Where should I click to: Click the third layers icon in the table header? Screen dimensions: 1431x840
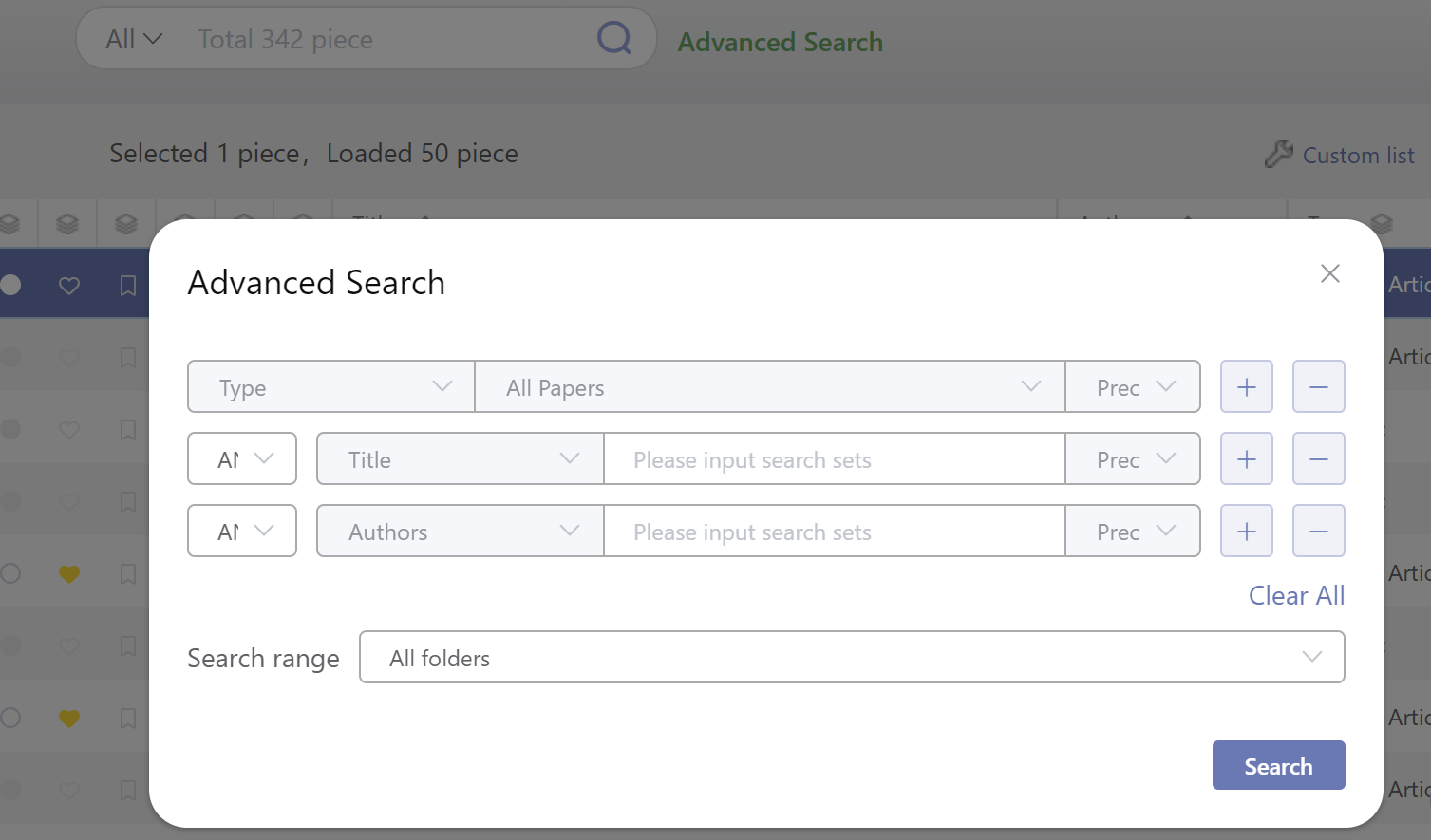click(125, 224)
